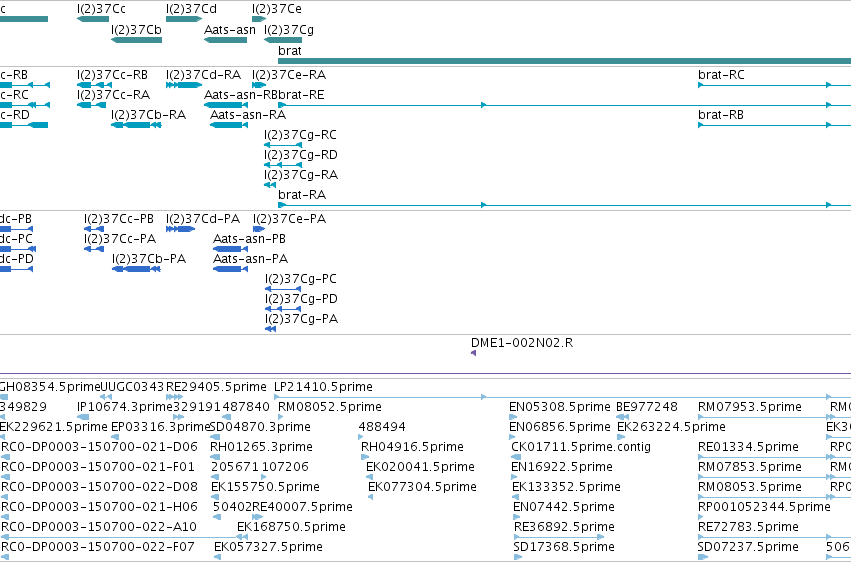The height and width of the screenshot is (562, 851).
Task: Open transcript l(2)37Cc-RB
Action: 112,75
